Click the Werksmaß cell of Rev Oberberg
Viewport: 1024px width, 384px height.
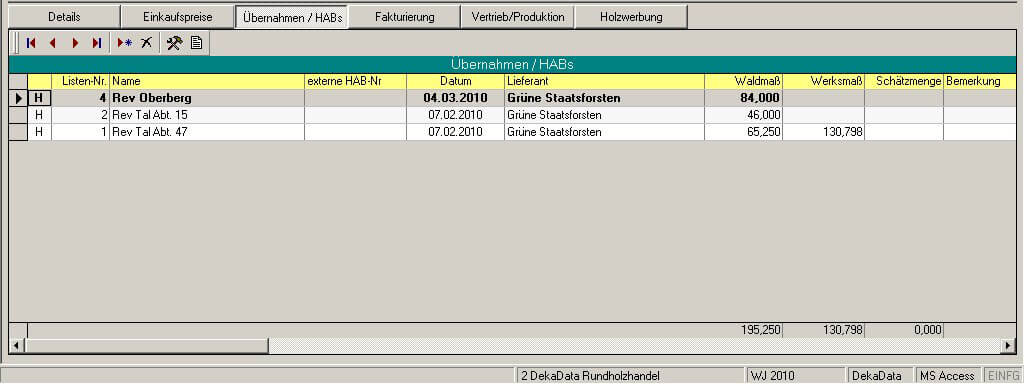(x=824, y=99)
